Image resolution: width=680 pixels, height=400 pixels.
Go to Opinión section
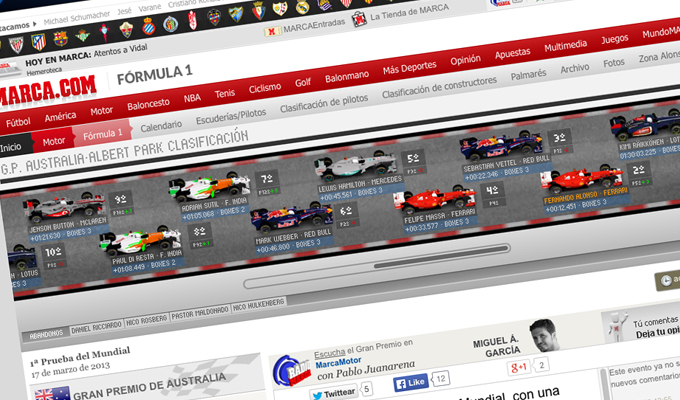click(x=465, y=60)
